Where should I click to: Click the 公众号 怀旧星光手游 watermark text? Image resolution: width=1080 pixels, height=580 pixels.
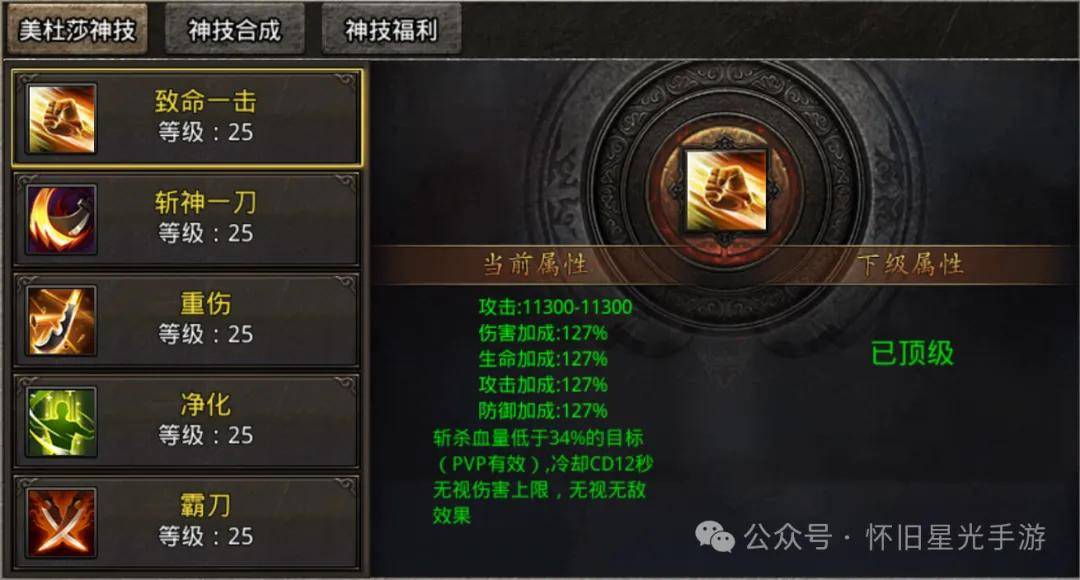(895, 537)
